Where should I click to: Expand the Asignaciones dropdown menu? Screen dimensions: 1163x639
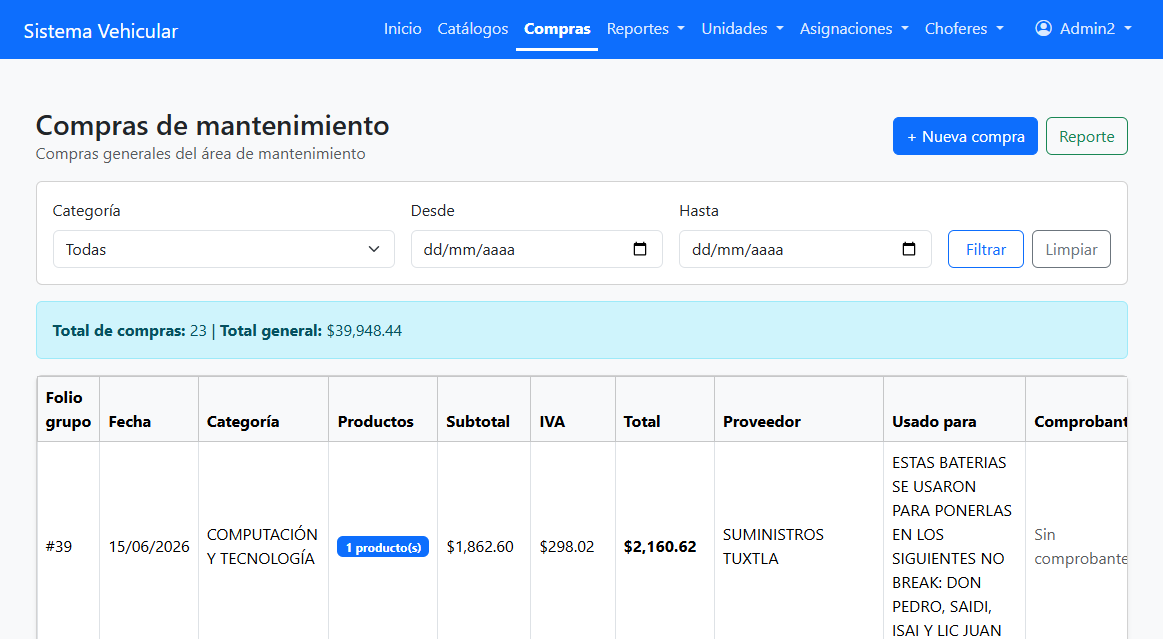coord(854,28)
